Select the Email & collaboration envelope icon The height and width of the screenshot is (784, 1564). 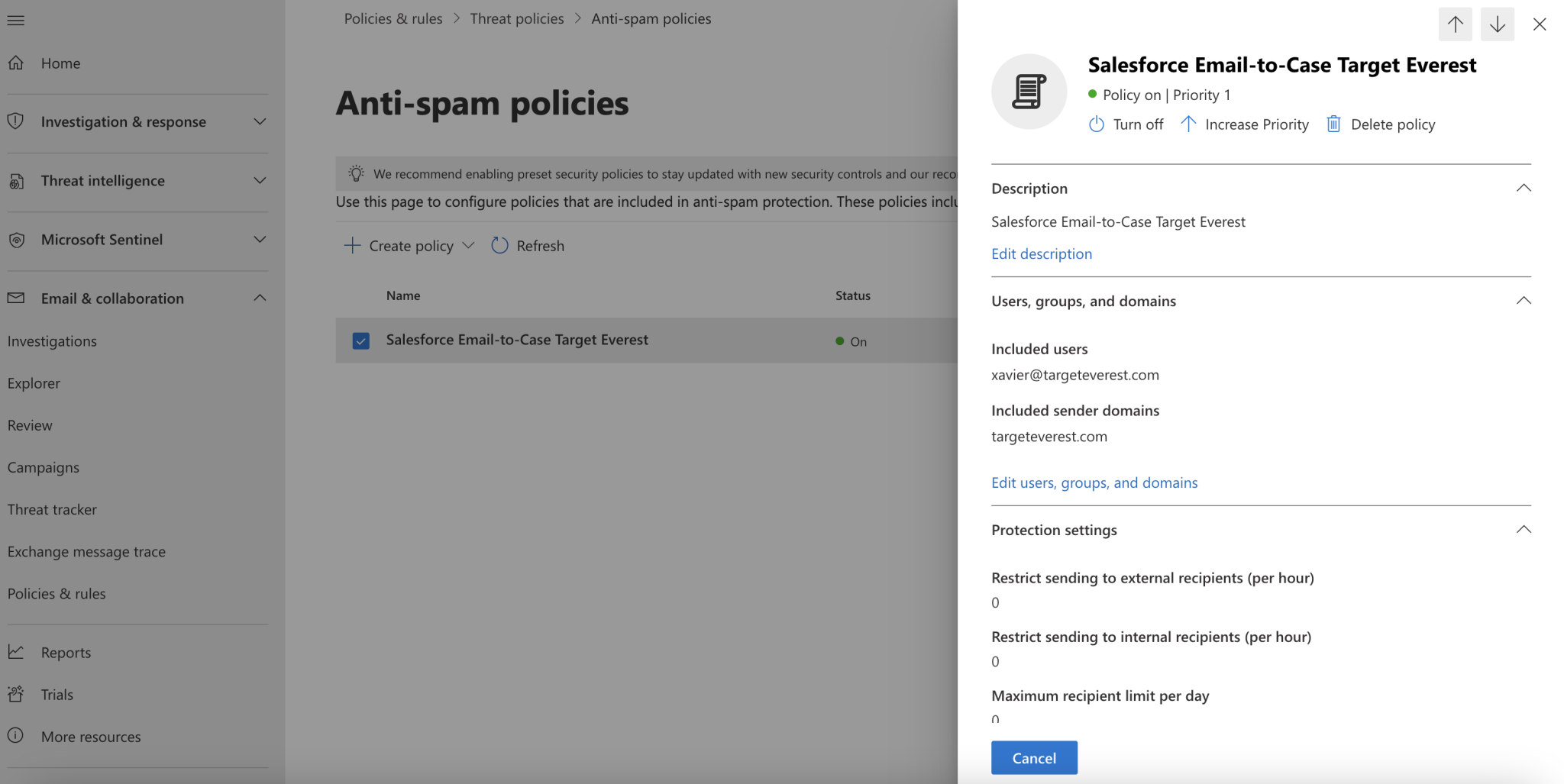tap(16, 298)
